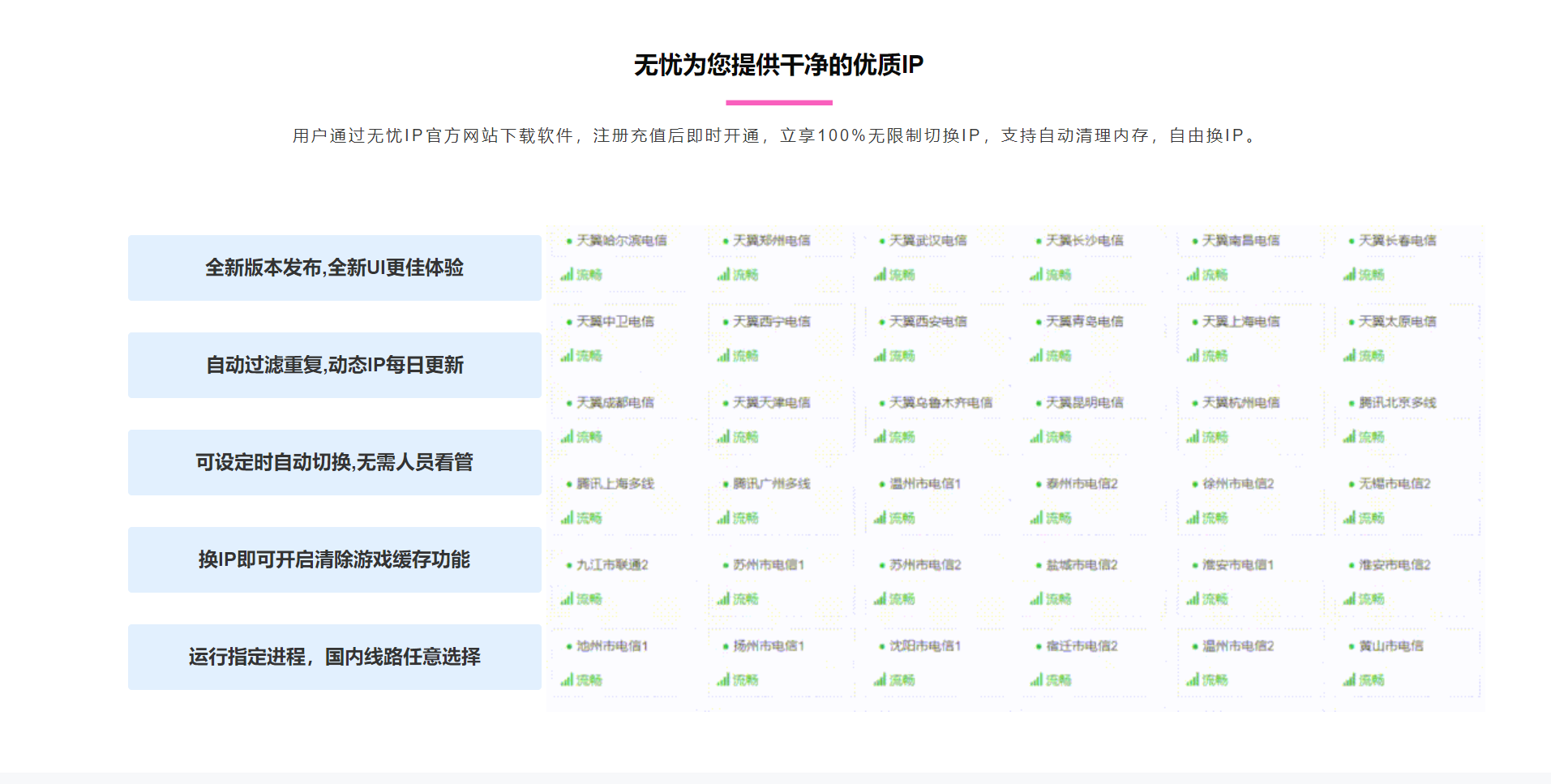Viewport: 1551px width, 784px height.
Task: Click the 盐城市电信2 label
Action: pos(1082,565)
